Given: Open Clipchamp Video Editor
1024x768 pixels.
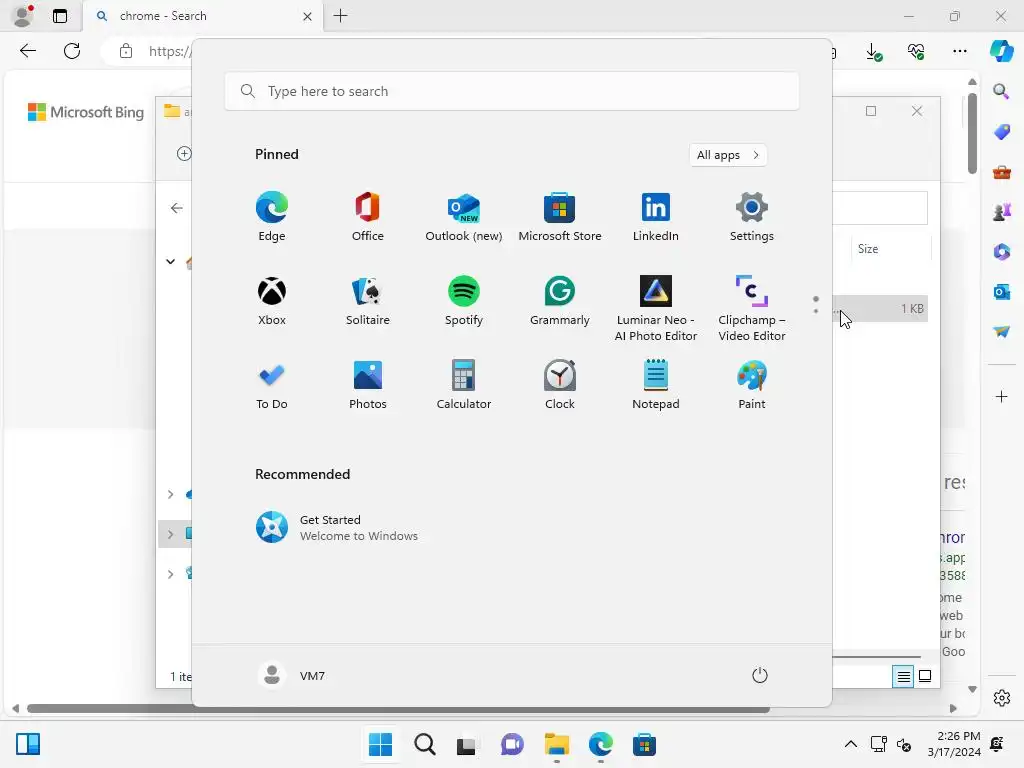Looking at the screenshot, I should click(752, 308).
